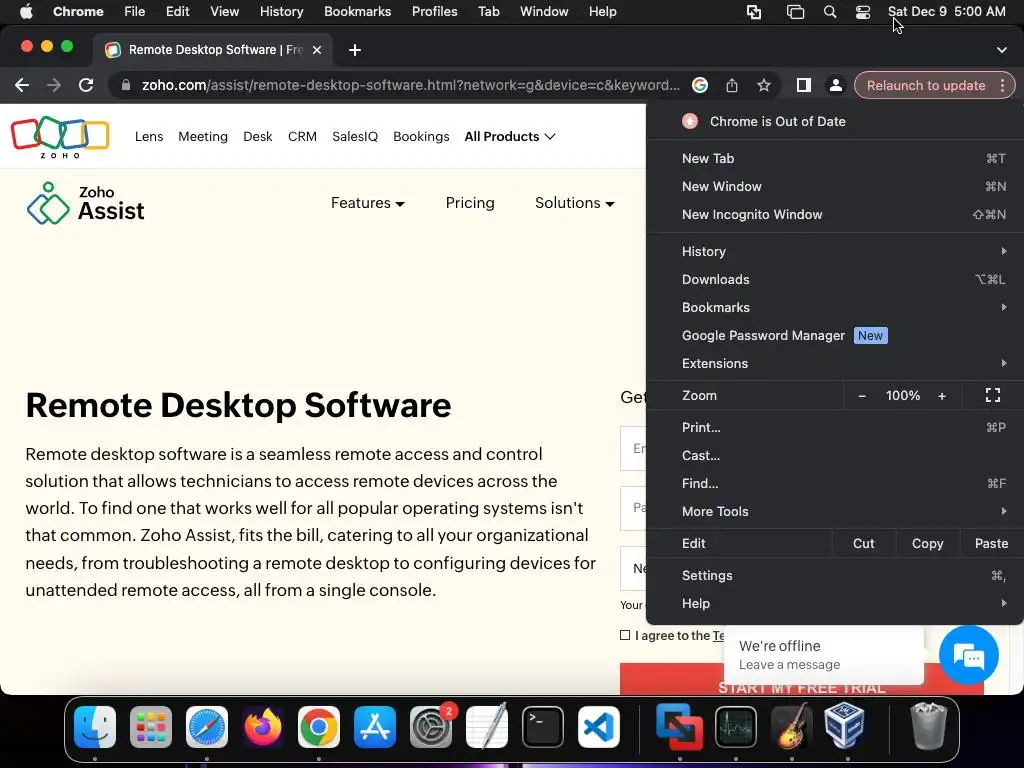Click the Zoho Assist logo

(x=86, y=203)
